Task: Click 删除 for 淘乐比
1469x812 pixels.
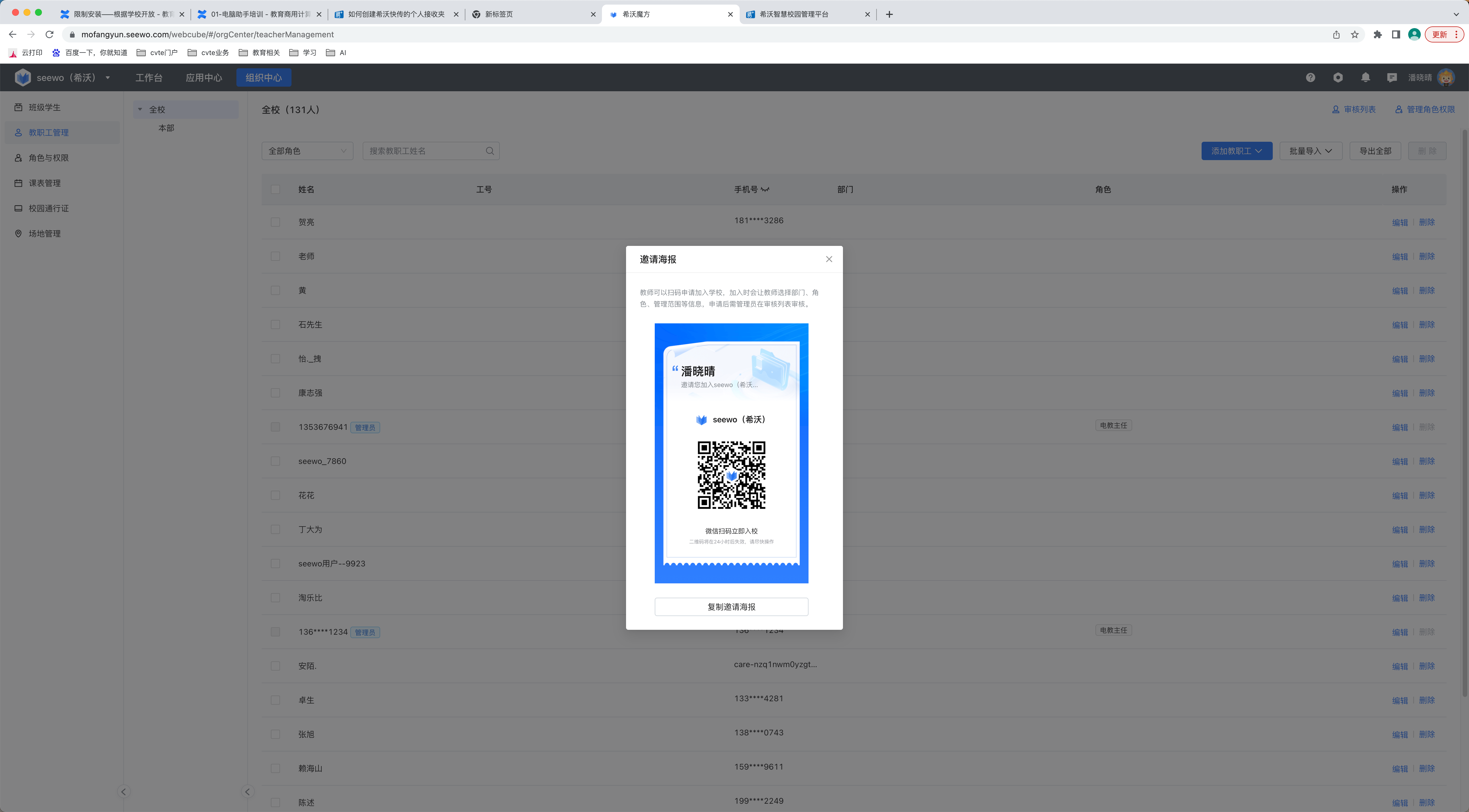Action: coord(1427,598)
